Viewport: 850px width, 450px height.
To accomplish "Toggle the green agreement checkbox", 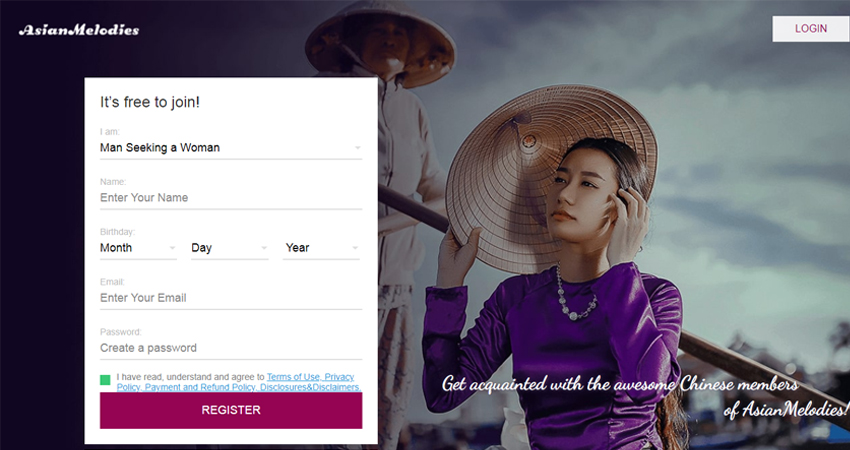I will (105, 380).
